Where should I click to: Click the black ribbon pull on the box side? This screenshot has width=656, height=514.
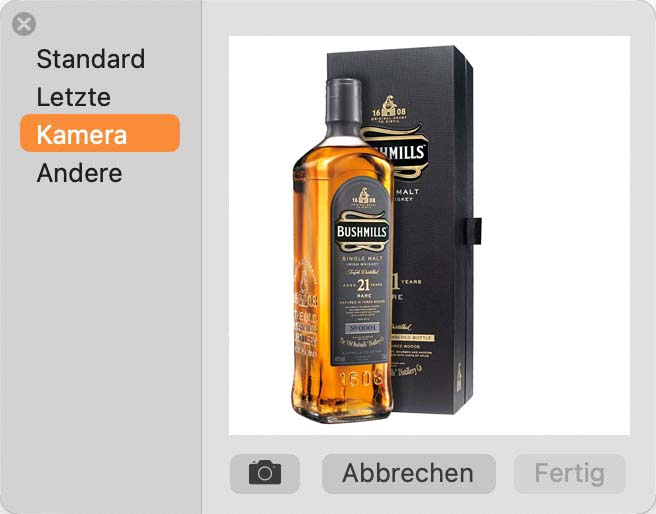click(x=473, y=230)
